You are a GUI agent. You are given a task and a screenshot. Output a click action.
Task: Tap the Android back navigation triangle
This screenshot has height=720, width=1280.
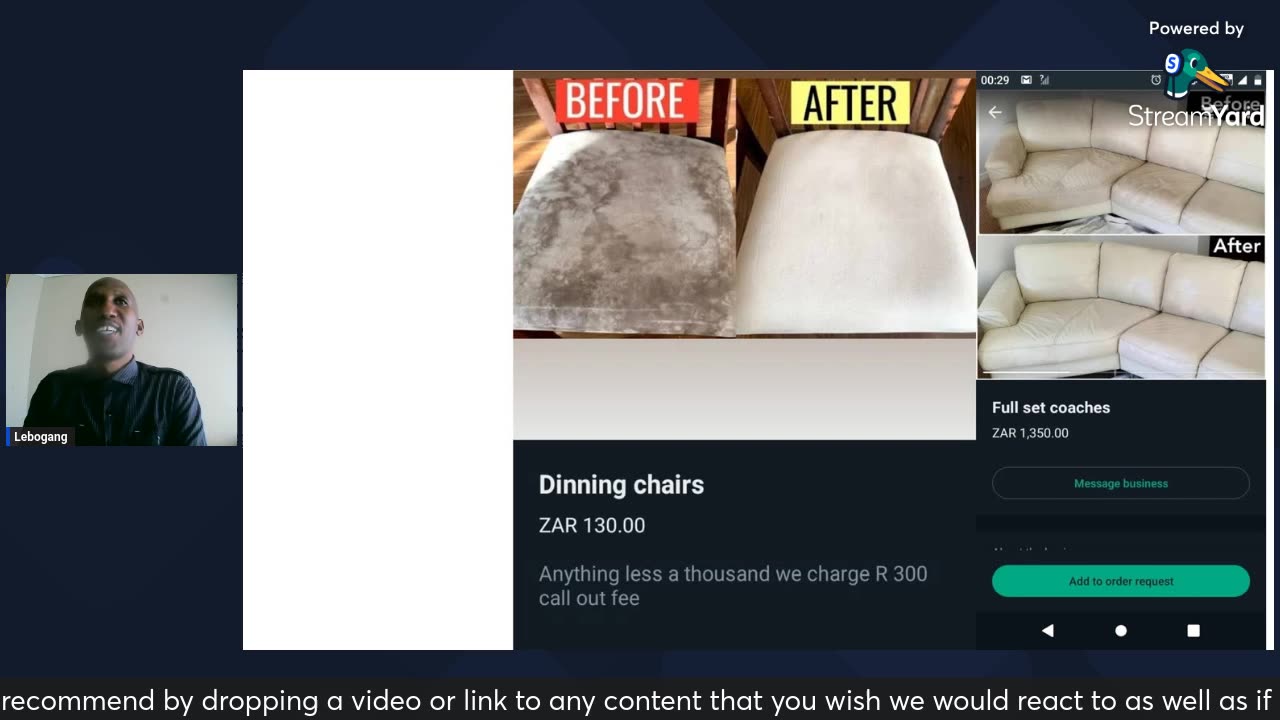tap(1048, 631)
